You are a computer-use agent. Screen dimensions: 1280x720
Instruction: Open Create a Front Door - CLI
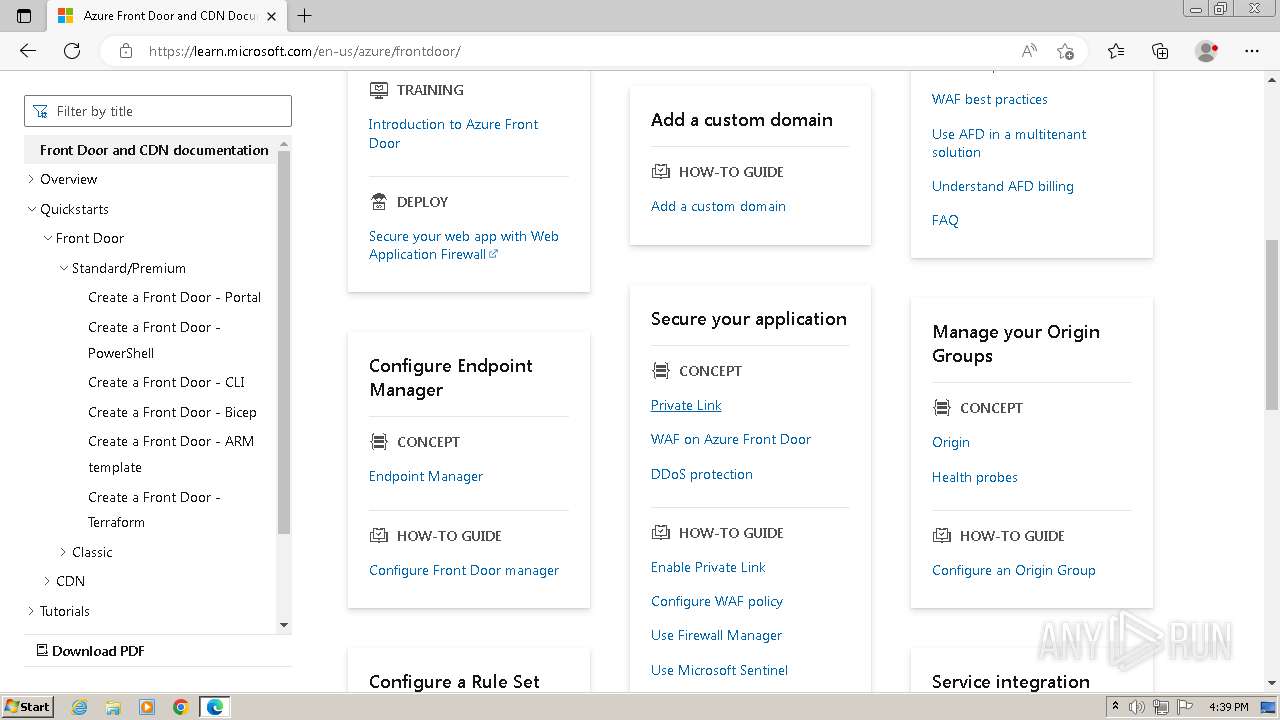[x=166, y=382]
